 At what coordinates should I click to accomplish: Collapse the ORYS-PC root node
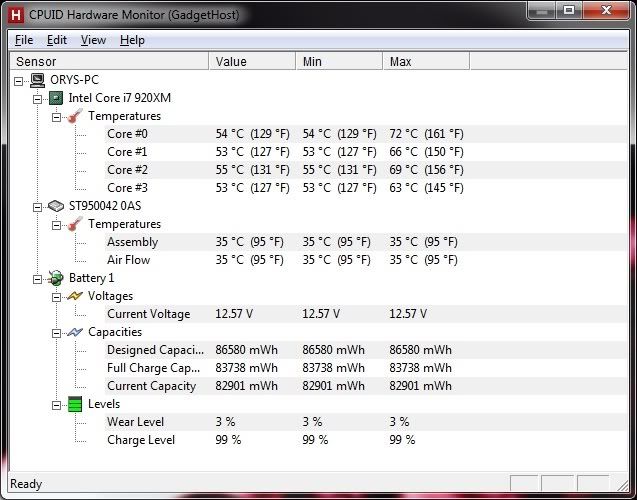(x=18, y=81)
